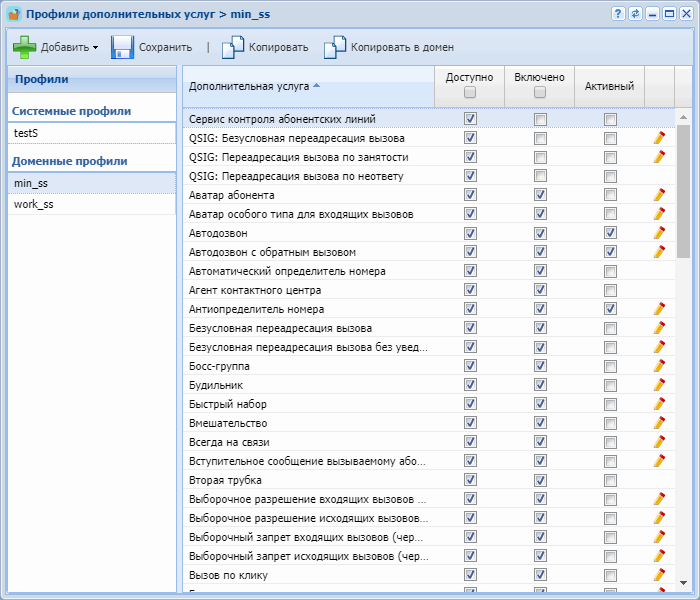Toggle the Включено header checkbox
700x600 pixels.
tap(540, 93)
